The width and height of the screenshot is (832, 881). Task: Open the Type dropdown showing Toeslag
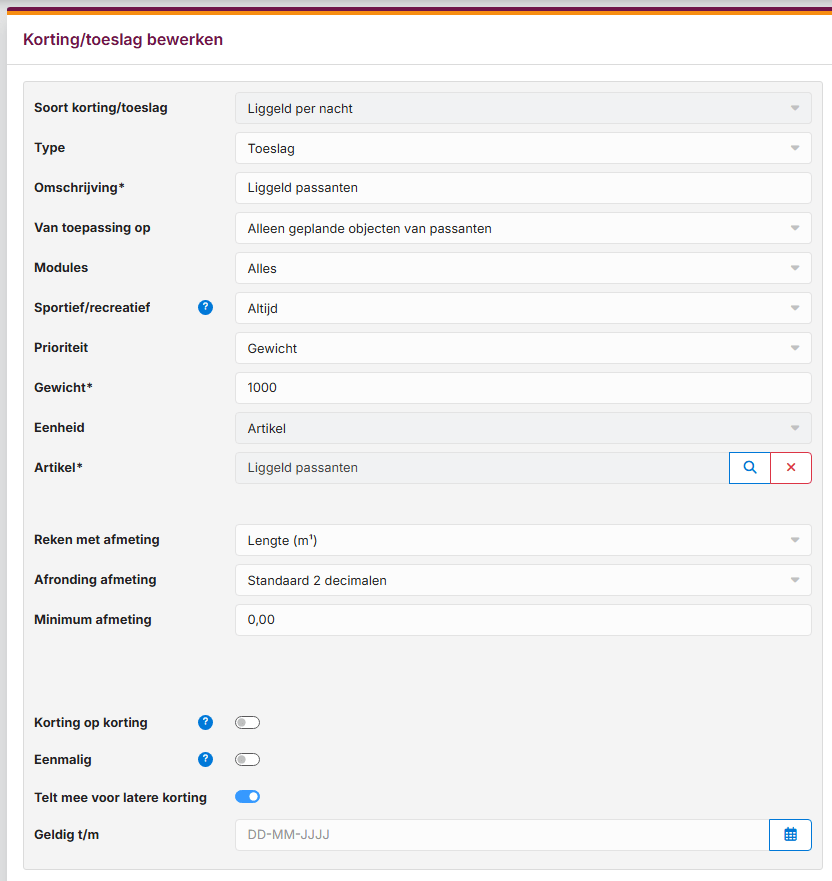click(522, 148)
